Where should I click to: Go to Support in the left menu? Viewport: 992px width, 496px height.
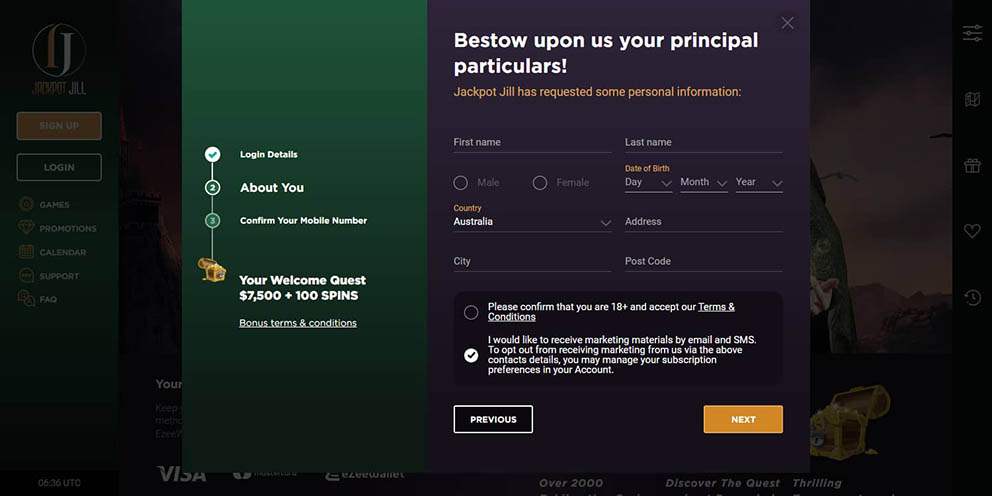click(59, 276)
